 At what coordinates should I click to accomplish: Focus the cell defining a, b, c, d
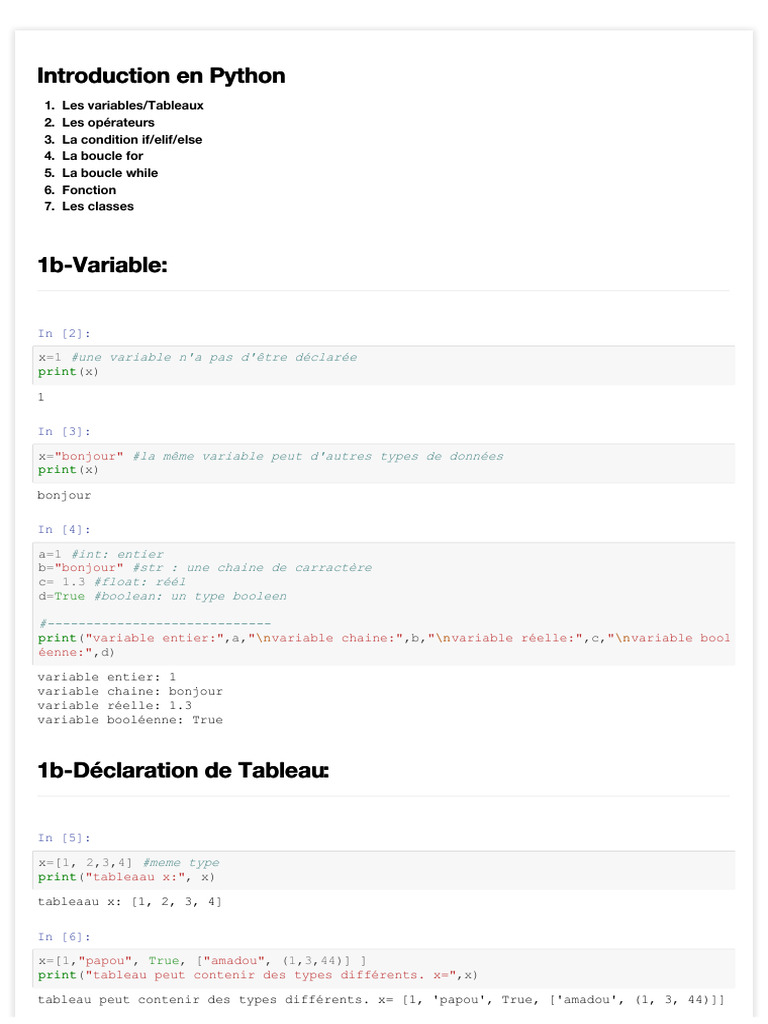click(384, 603)
